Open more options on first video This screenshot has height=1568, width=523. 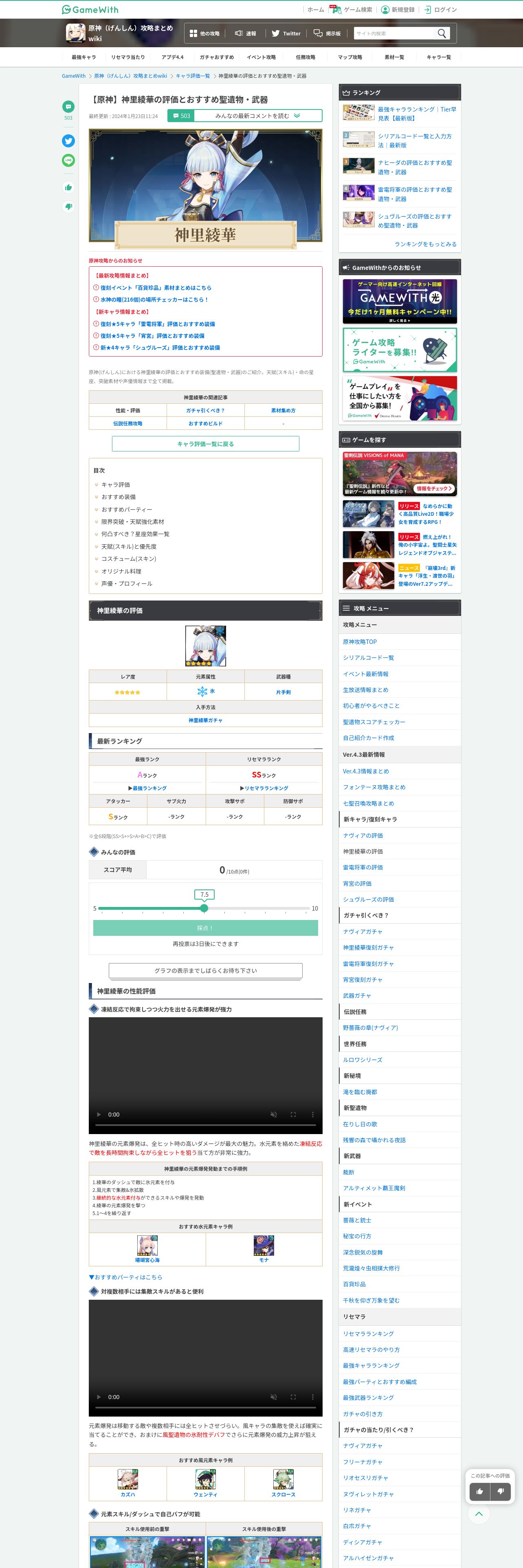click(x=312, y=1114)
